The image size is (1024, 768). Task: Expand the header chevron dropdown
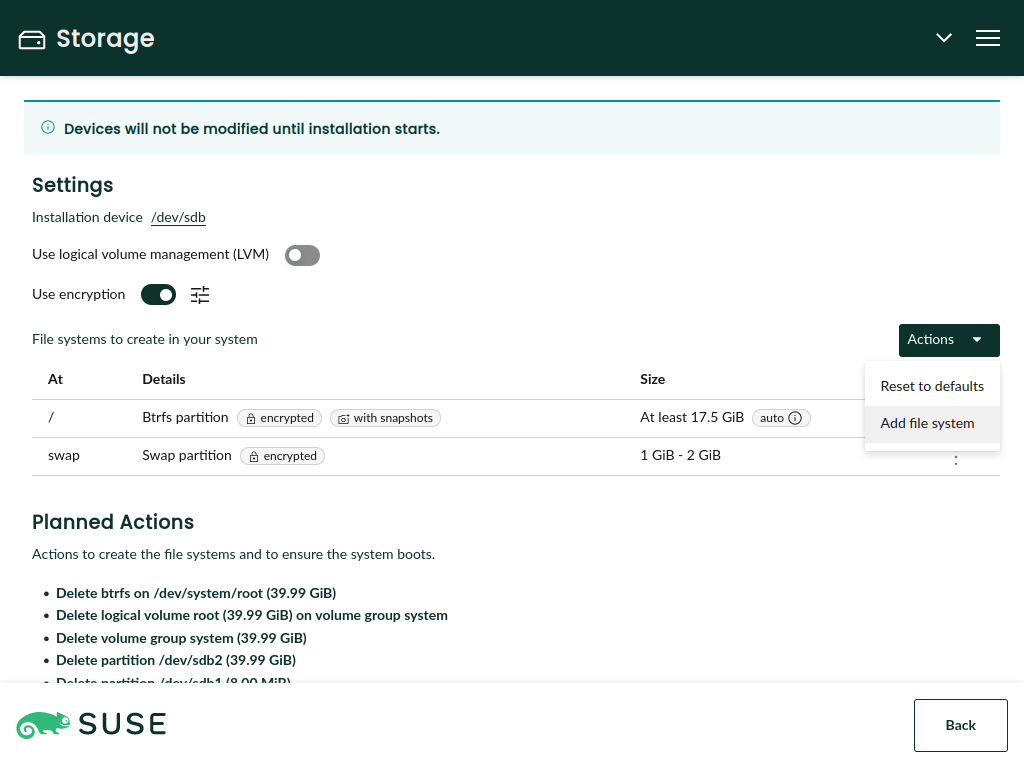943,38
